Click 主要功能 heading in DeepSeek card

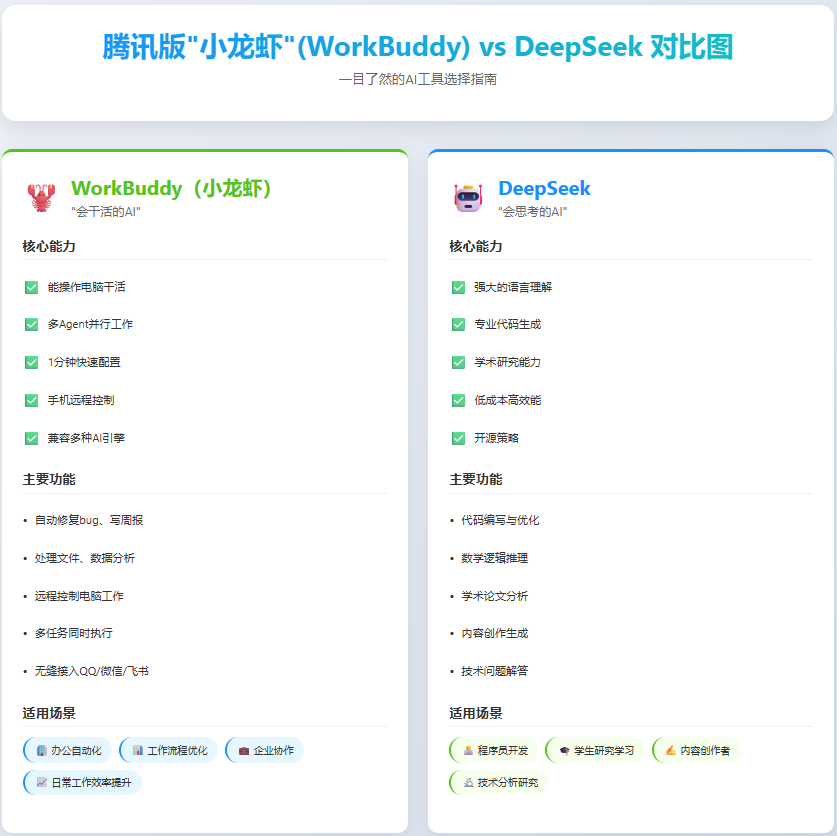point(476,479)
